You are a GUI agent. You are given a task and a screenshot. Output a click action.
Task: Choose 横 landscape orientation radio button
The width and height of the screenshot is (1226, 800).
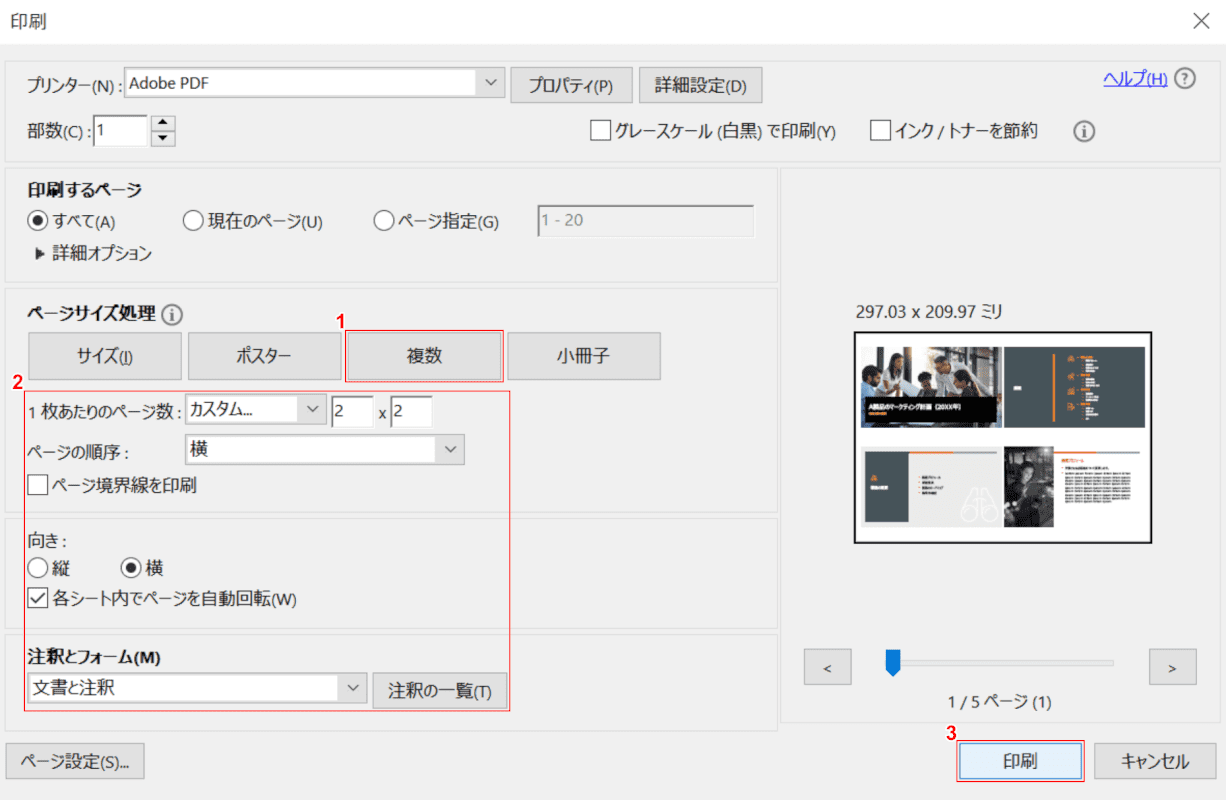[x=131, y=568]
